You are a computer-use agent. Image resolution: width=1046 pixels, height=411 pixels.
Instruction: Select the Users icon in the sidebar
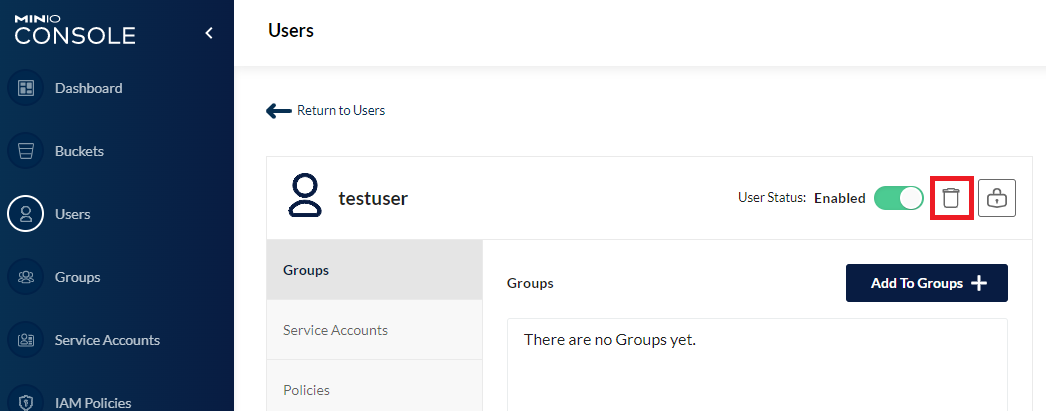[25, 214]
